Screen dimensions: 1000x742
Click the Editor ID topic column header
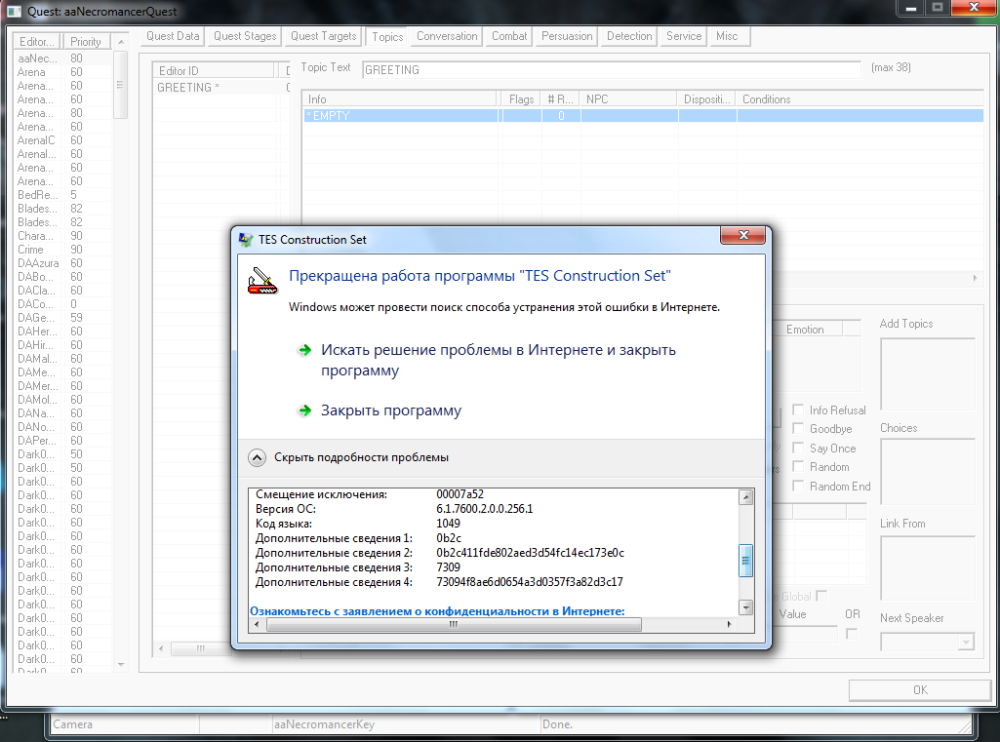214,71
